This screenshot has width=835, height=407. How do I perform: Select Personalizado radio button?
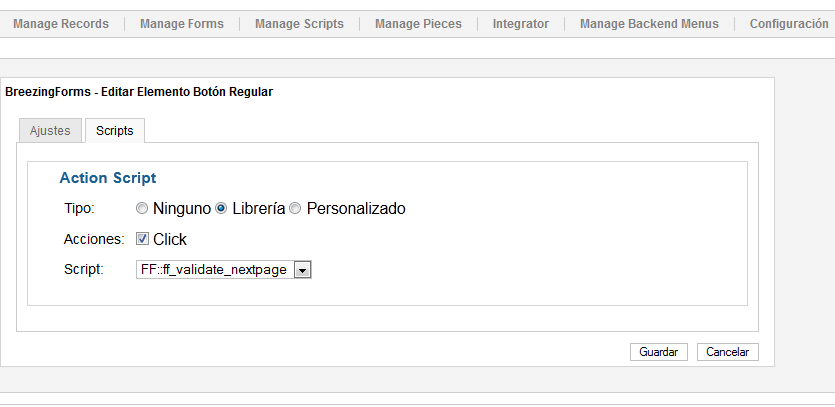click(296, 208)
